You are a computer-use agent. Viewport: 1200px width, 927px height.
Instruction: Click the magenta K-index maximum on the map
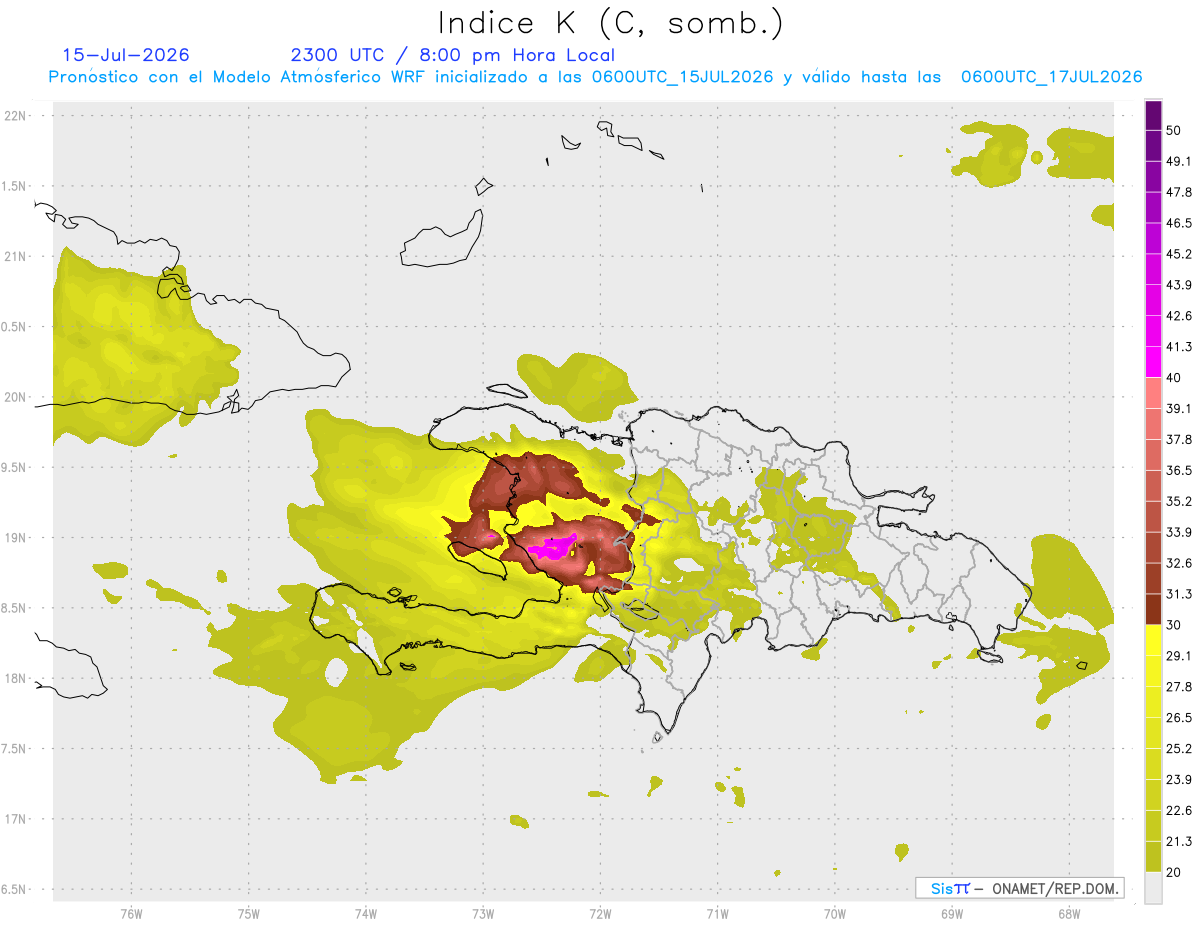coord(554,547)
